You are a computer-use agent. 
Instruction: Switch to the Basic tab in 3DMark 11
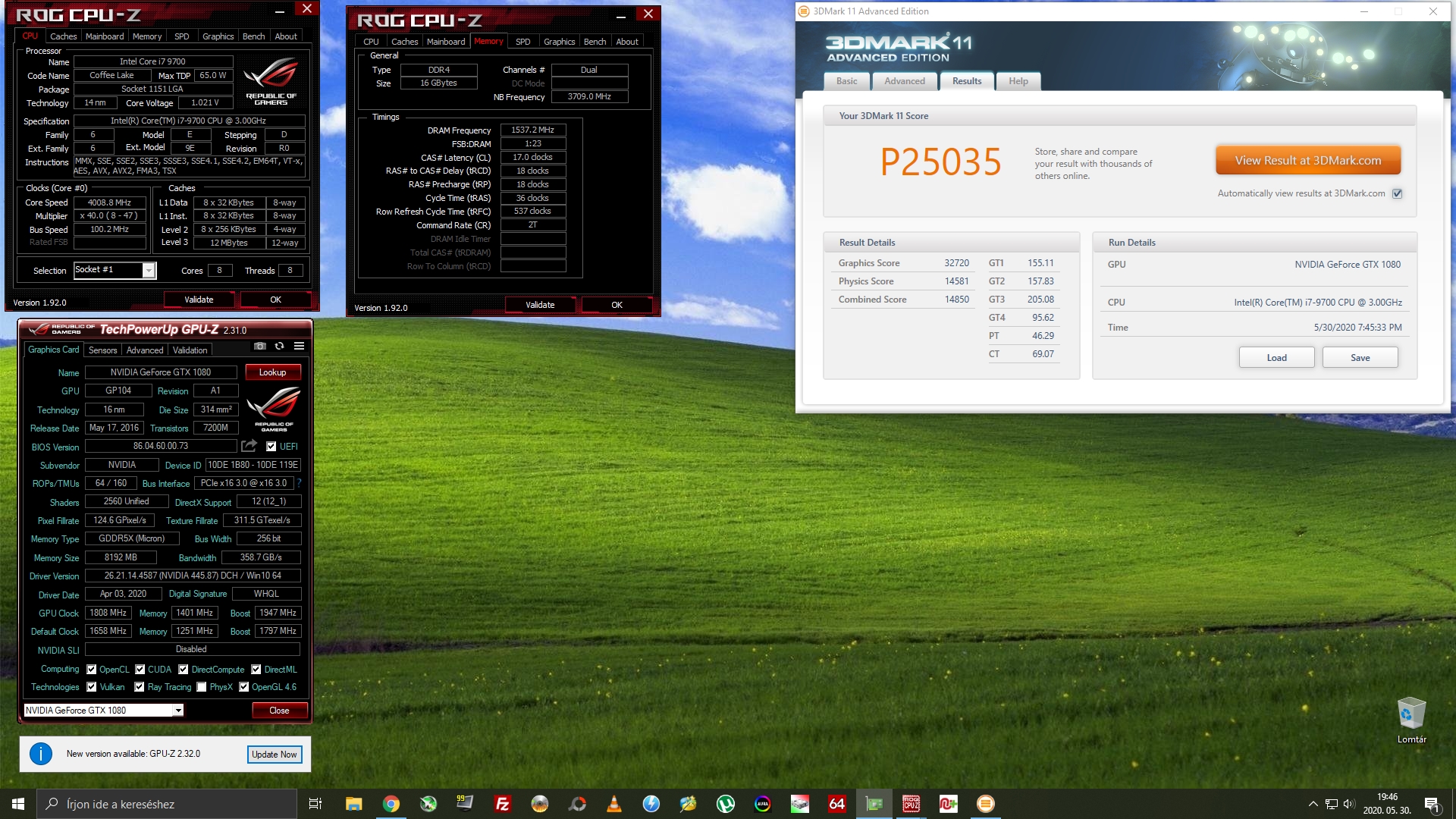click(x=847, y=81)
